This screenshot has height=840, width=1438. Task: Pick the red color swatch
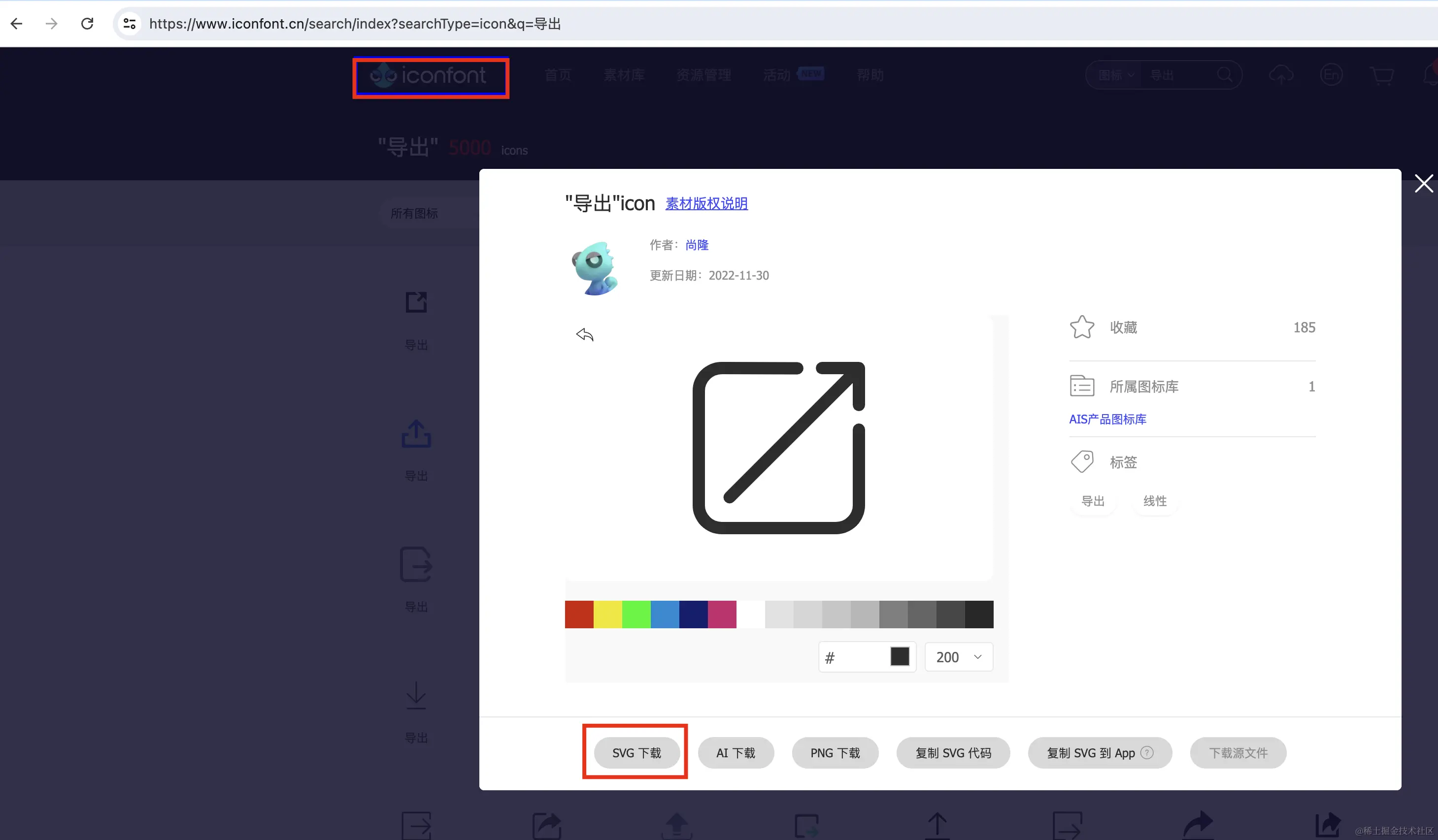579,614
